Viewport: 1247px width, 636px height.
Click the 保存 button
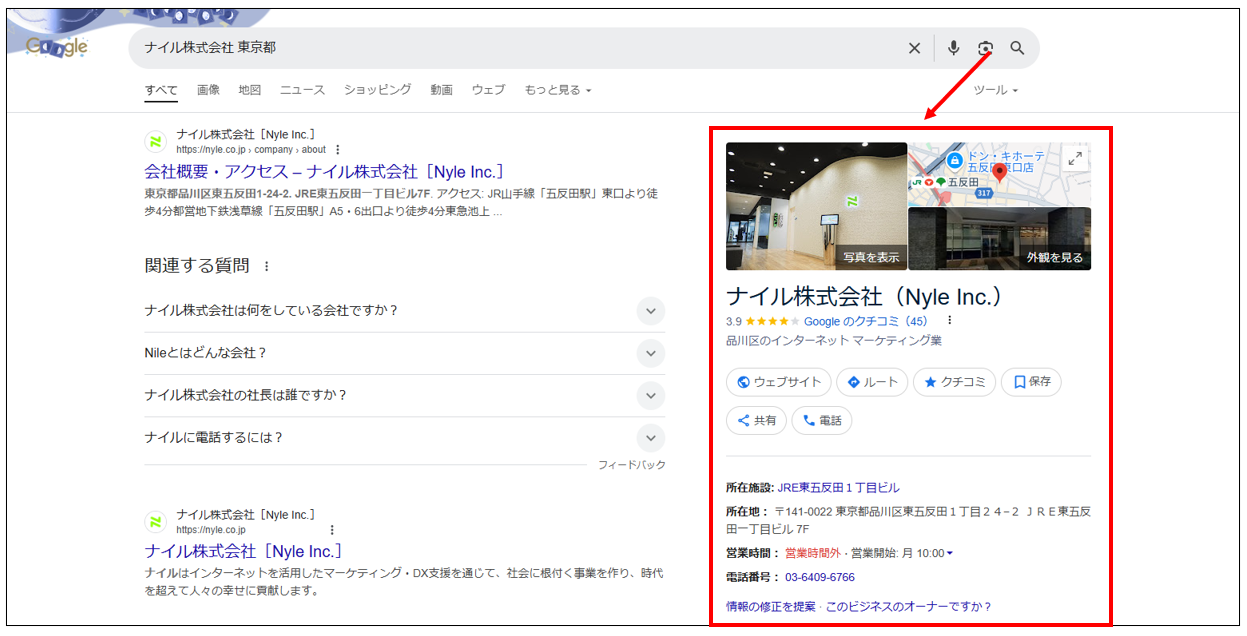coord(1032,382)
